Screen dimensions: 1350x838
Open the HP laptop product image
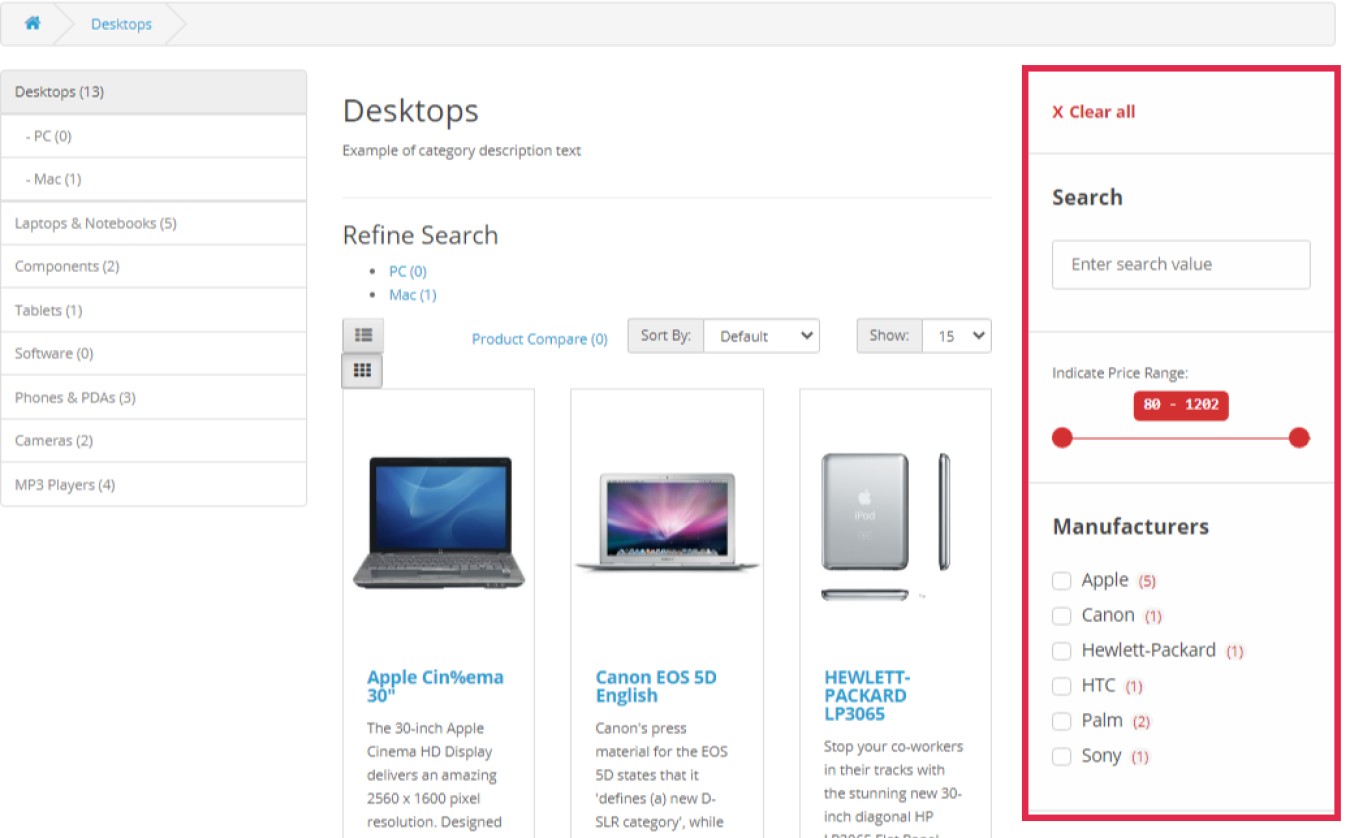(x=439, y=522)
